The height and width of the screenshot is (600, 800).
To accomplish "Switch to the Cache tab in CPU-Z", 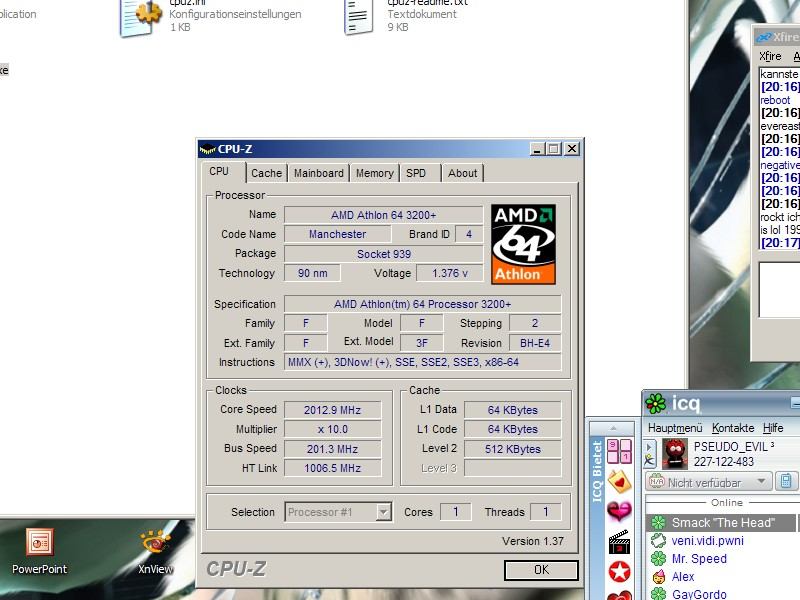I will click(x=266, y=173).
